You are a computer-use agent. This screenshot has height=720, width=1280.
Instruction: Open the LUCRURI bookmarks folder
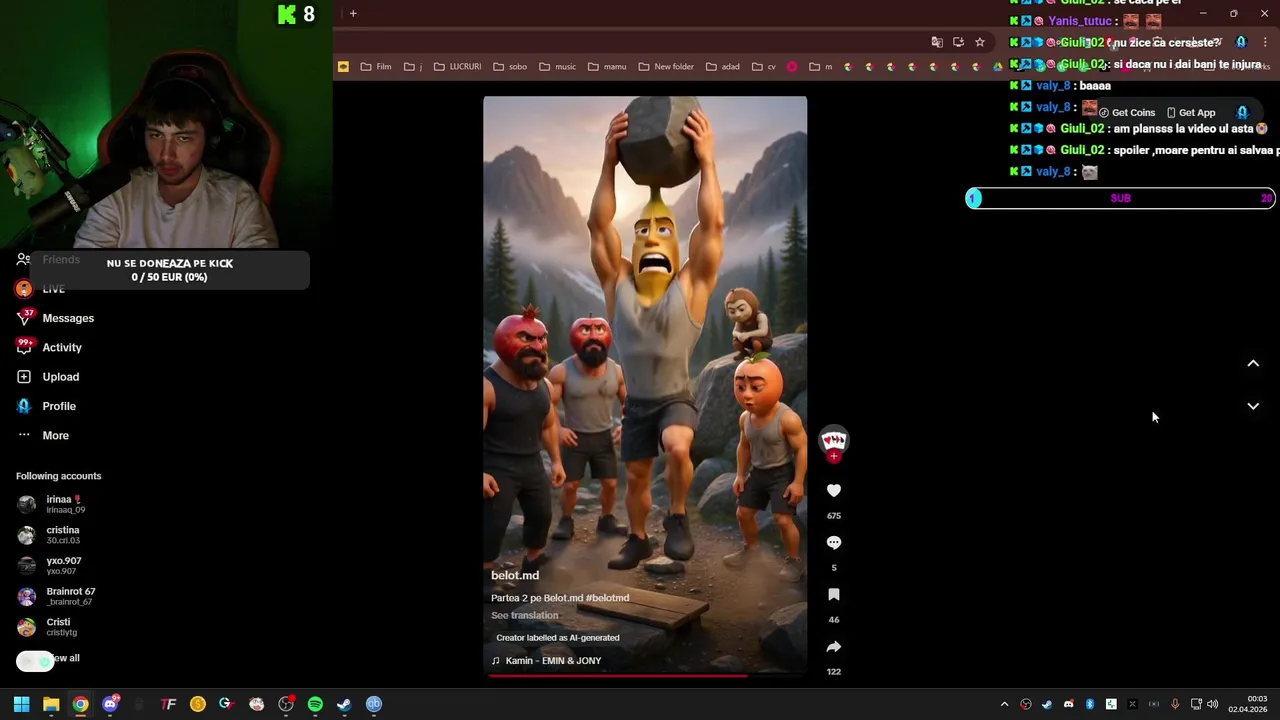coord(458,67)
